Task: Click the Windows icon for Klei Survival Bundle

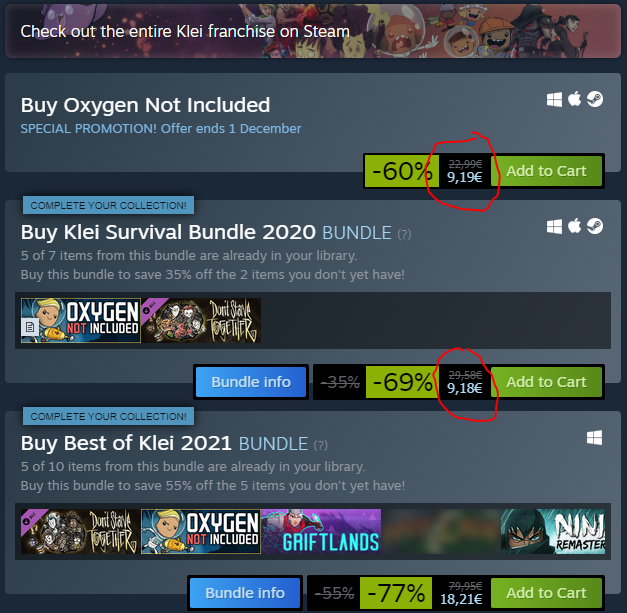Action: 554,226
